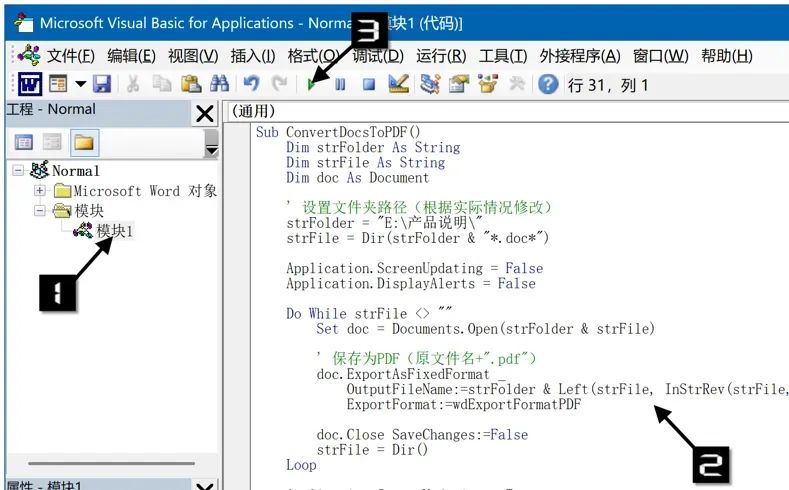The height and width of the screenshot is (490, 789).
Task: Open the 工具(T) menu
Action: coord(503,56)
